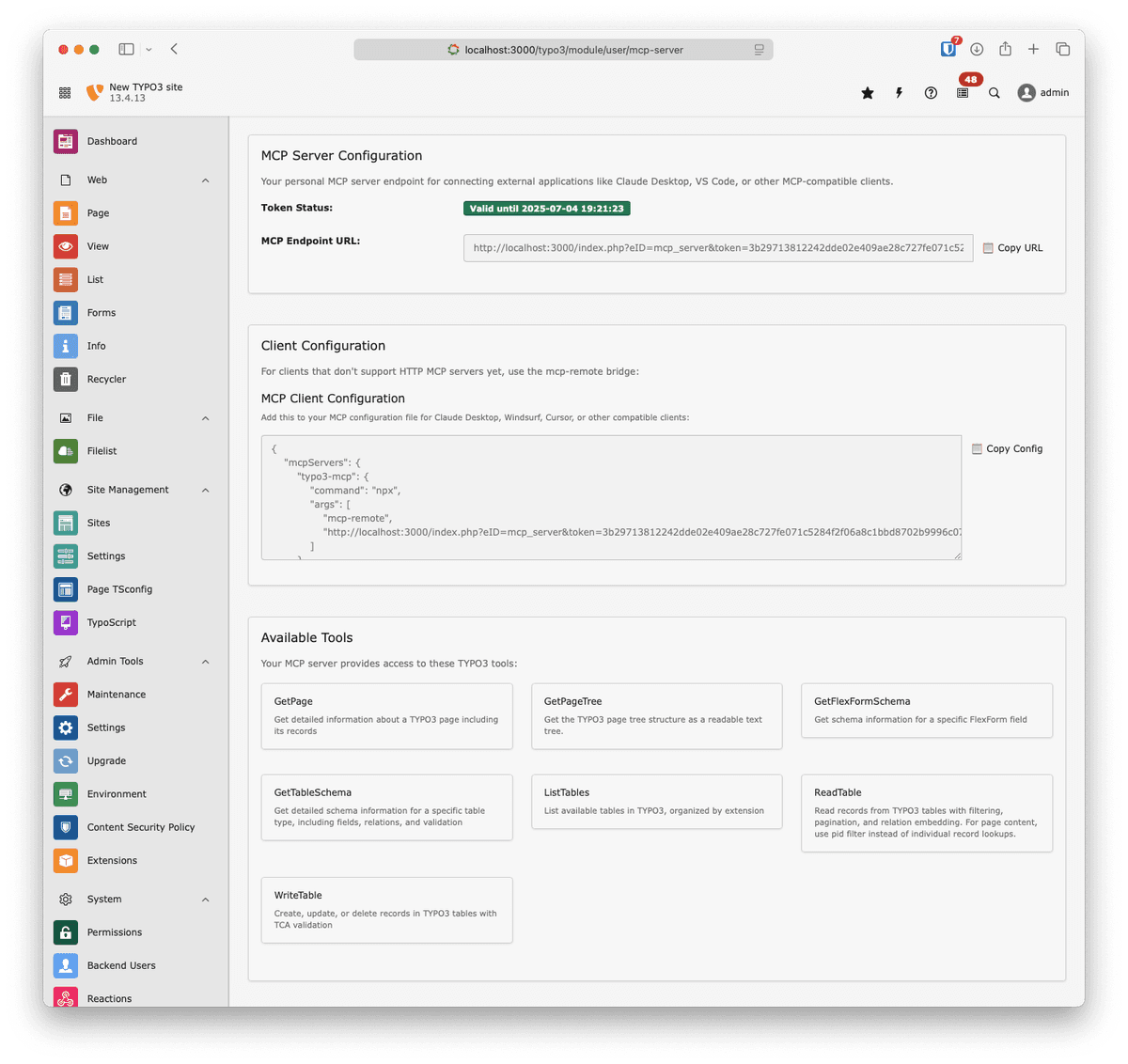
Task: Open the Forms module icon
Action: tap(66, 313)
